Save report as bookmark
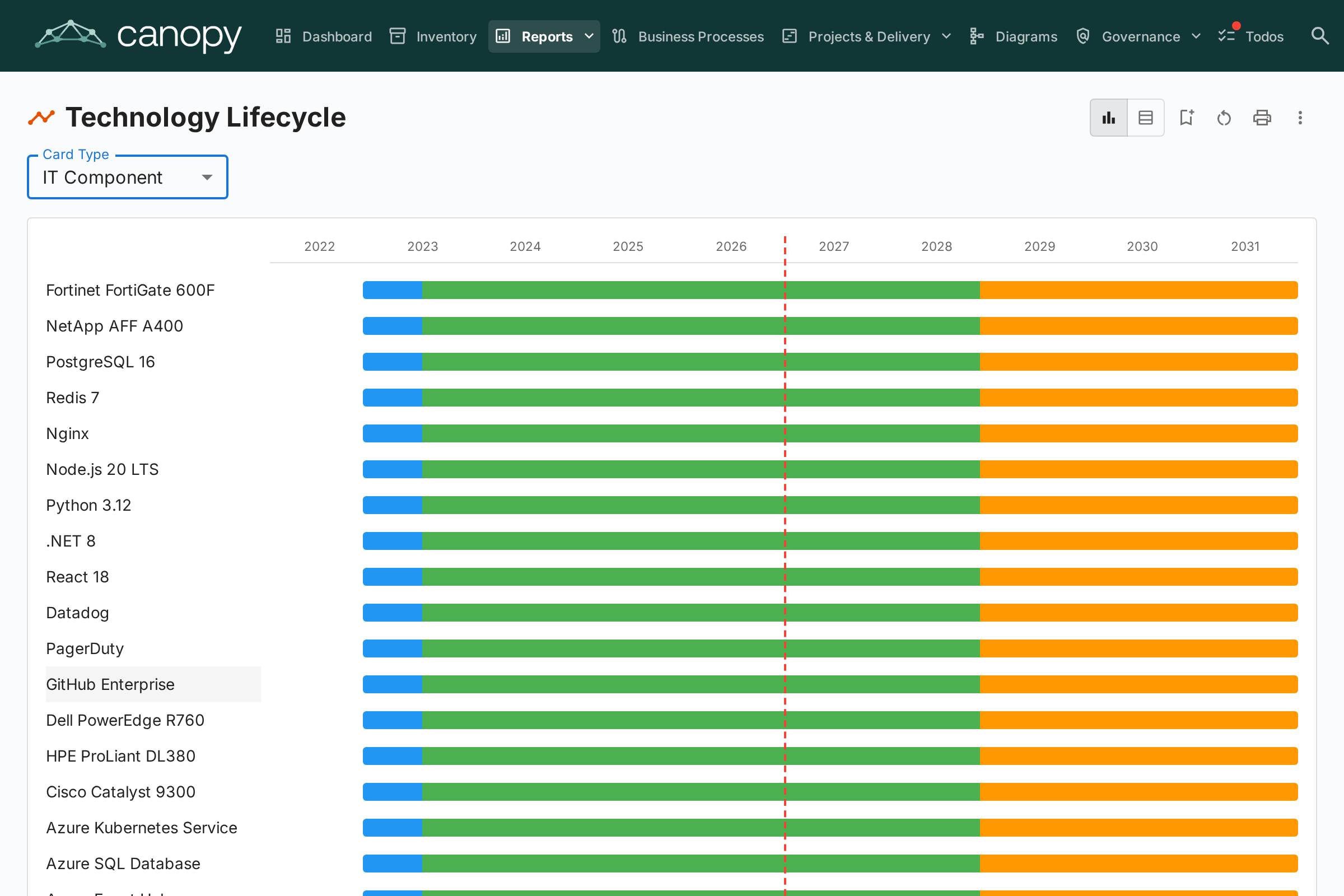 click(x=1187, y=118)
